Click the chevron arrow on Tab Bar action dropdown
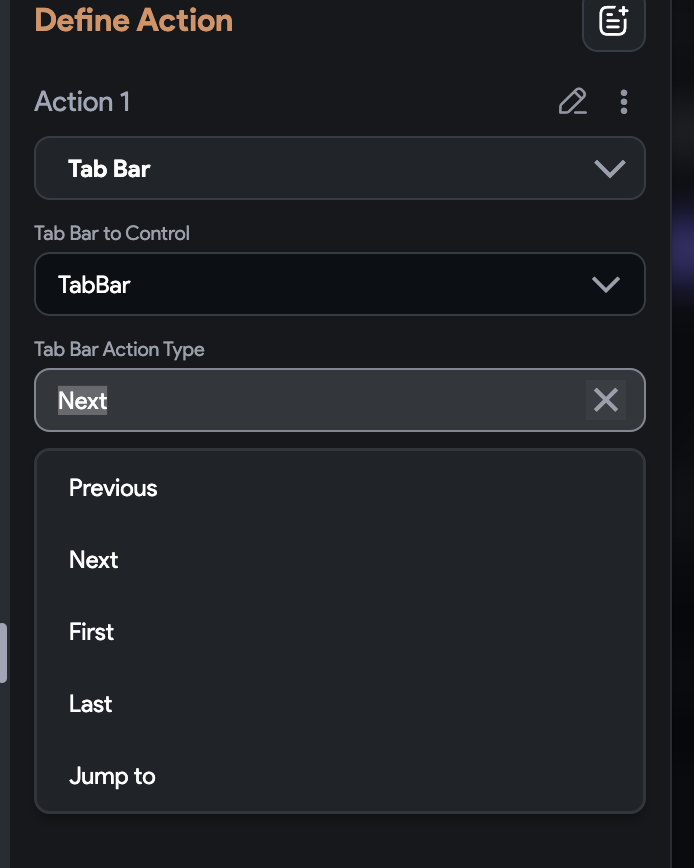 (609, 168)
